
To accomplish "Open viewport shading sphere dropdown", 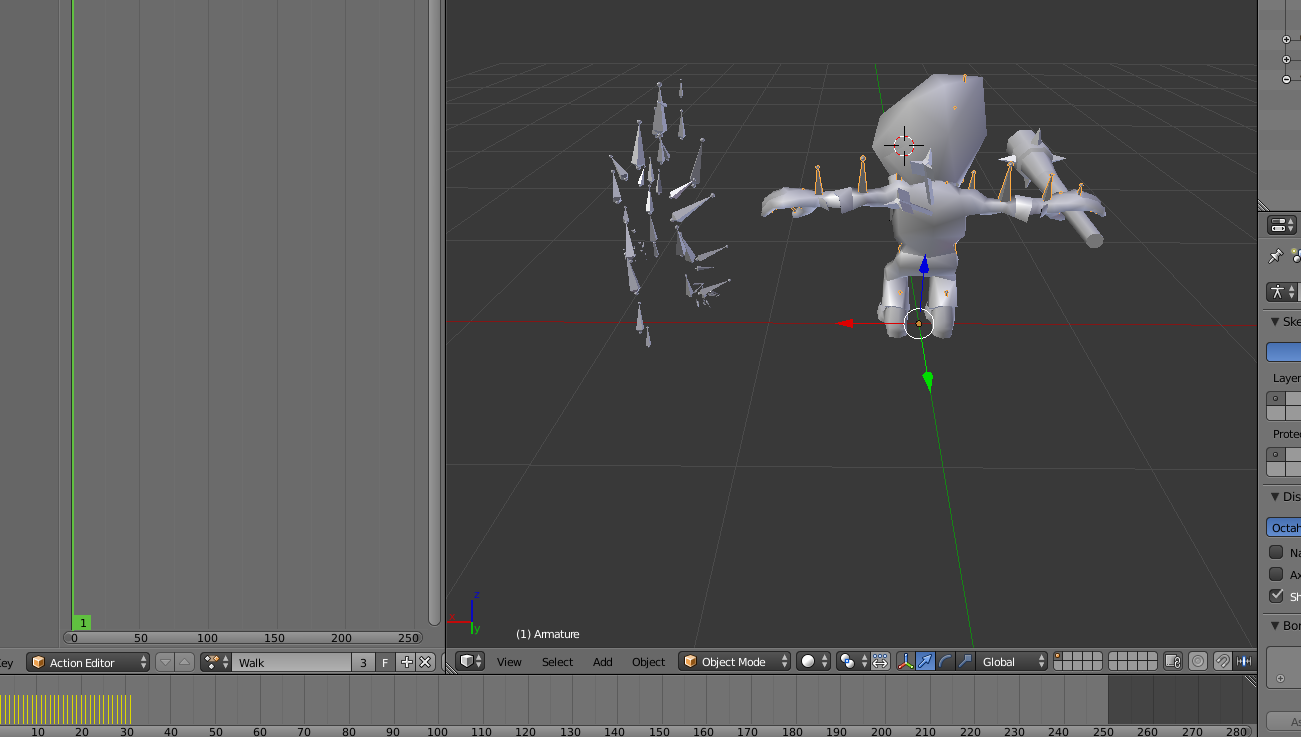I will (813, 661).
